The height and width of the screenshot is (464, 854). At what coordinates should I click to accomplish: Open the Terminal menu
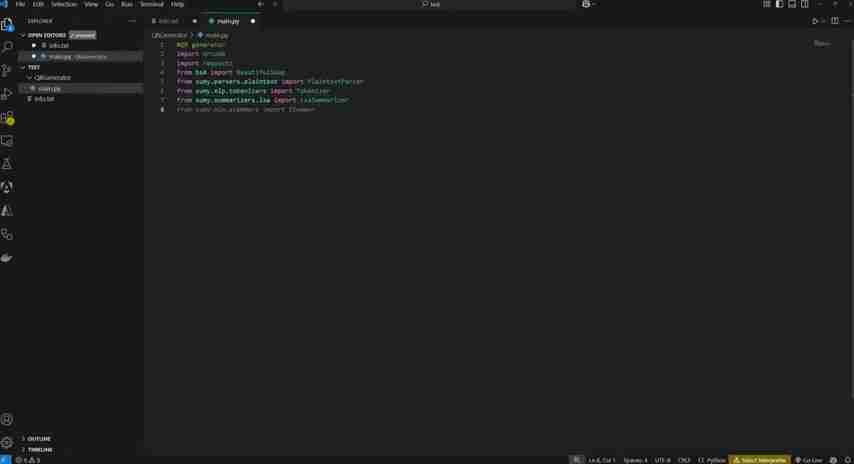[x=151, y=4]
